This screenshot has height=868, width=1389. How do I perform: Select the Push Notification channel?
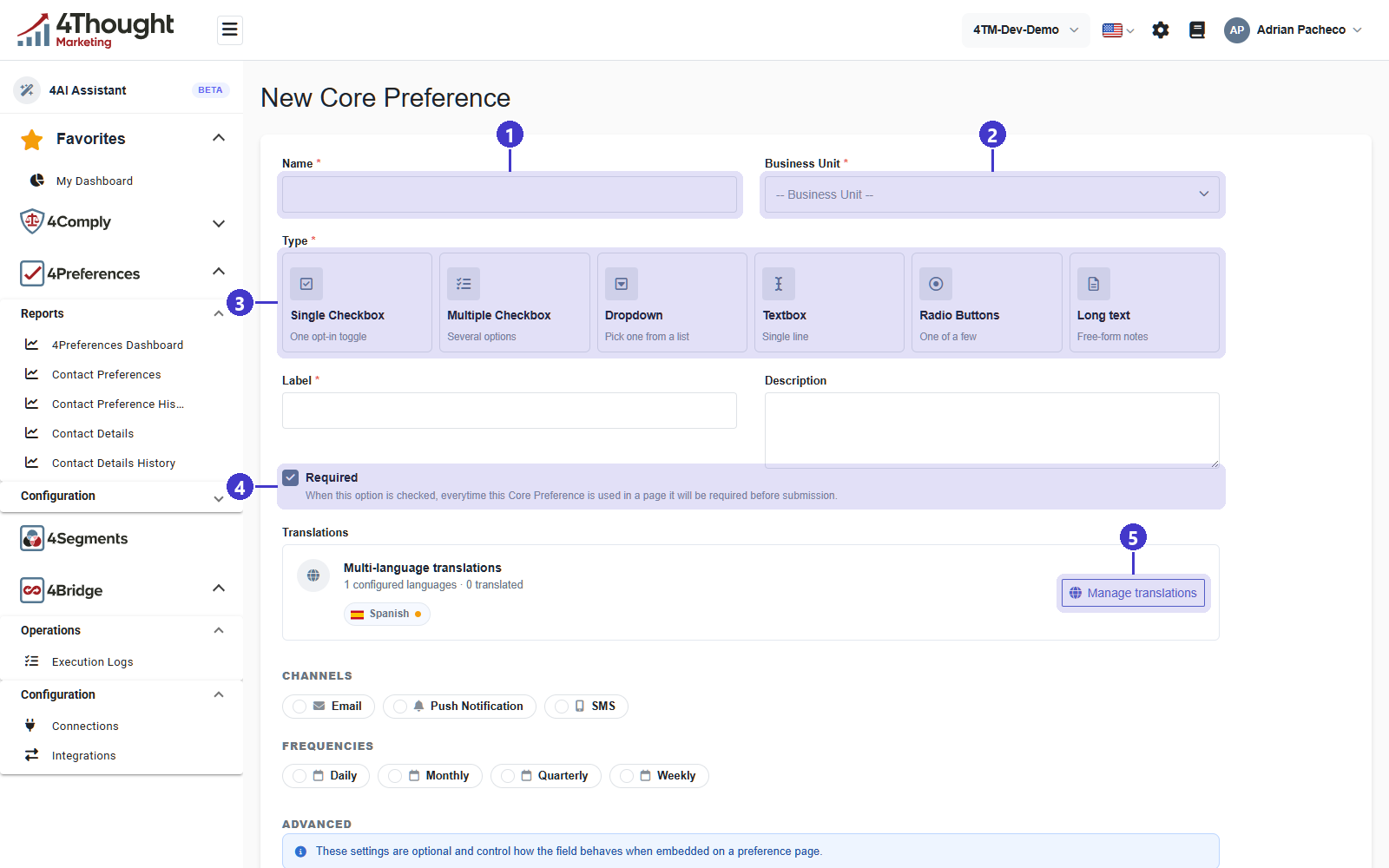(459, 707)
